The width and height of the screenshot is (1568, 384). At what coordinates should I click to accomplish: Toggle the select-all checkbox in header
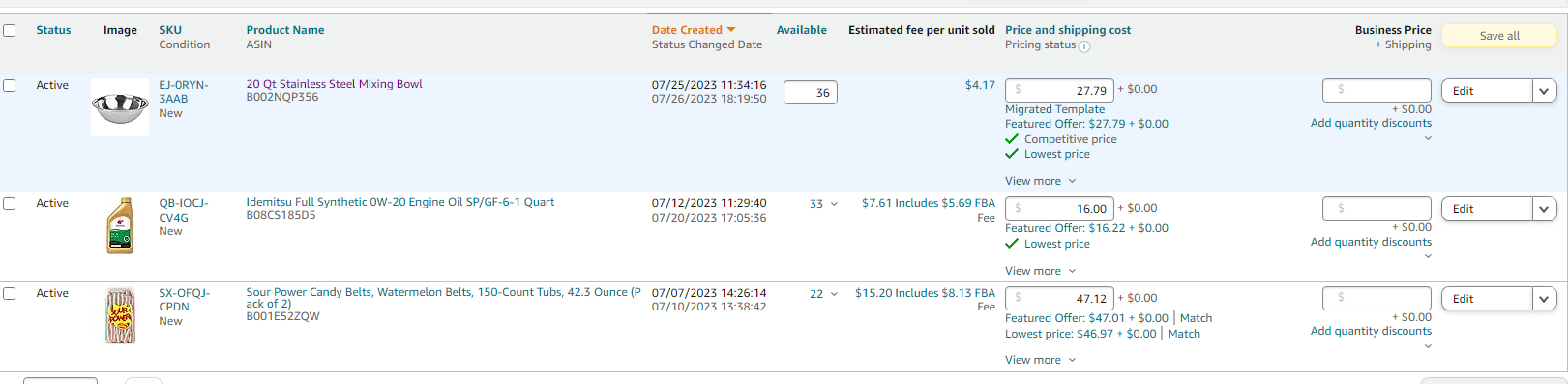[10, 30]
